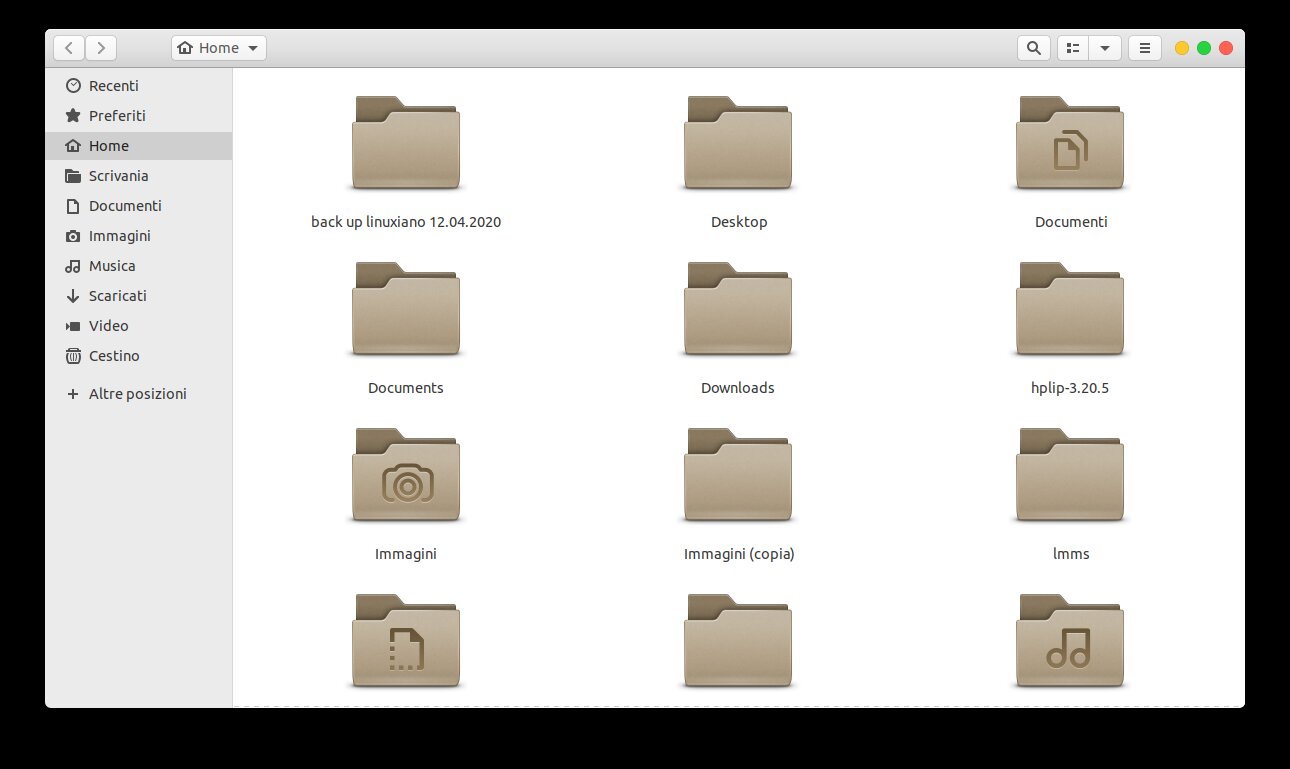The image size is (1290, 769).
Task: Open the Video sidebar location
Action: (x=107, y=325)
